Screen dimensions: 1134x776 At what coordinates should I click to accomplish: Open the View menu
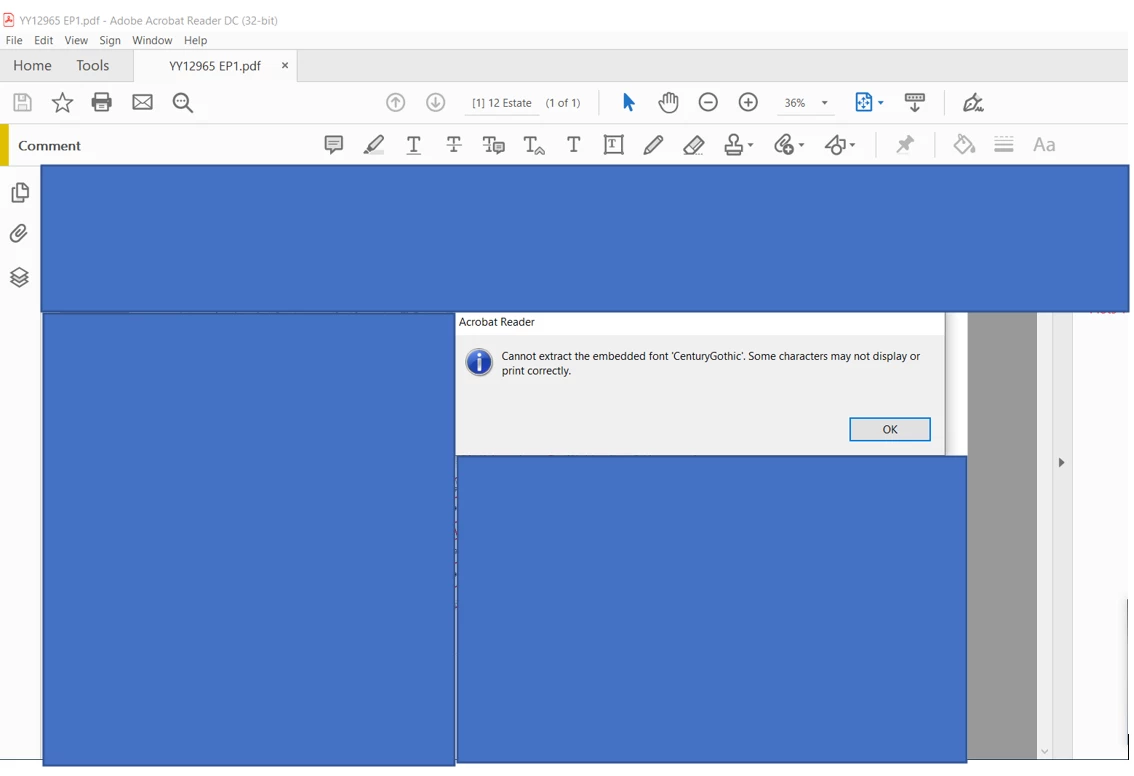[x=76, y=40]
